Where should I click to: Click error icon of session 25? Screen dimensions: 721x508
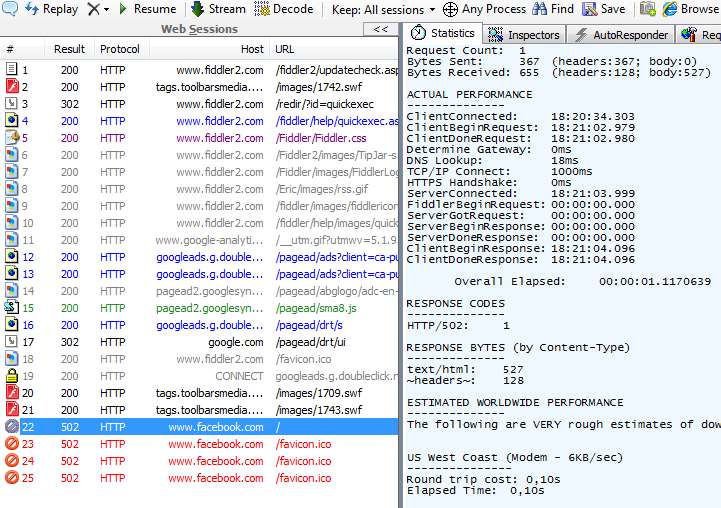point(11,478)
